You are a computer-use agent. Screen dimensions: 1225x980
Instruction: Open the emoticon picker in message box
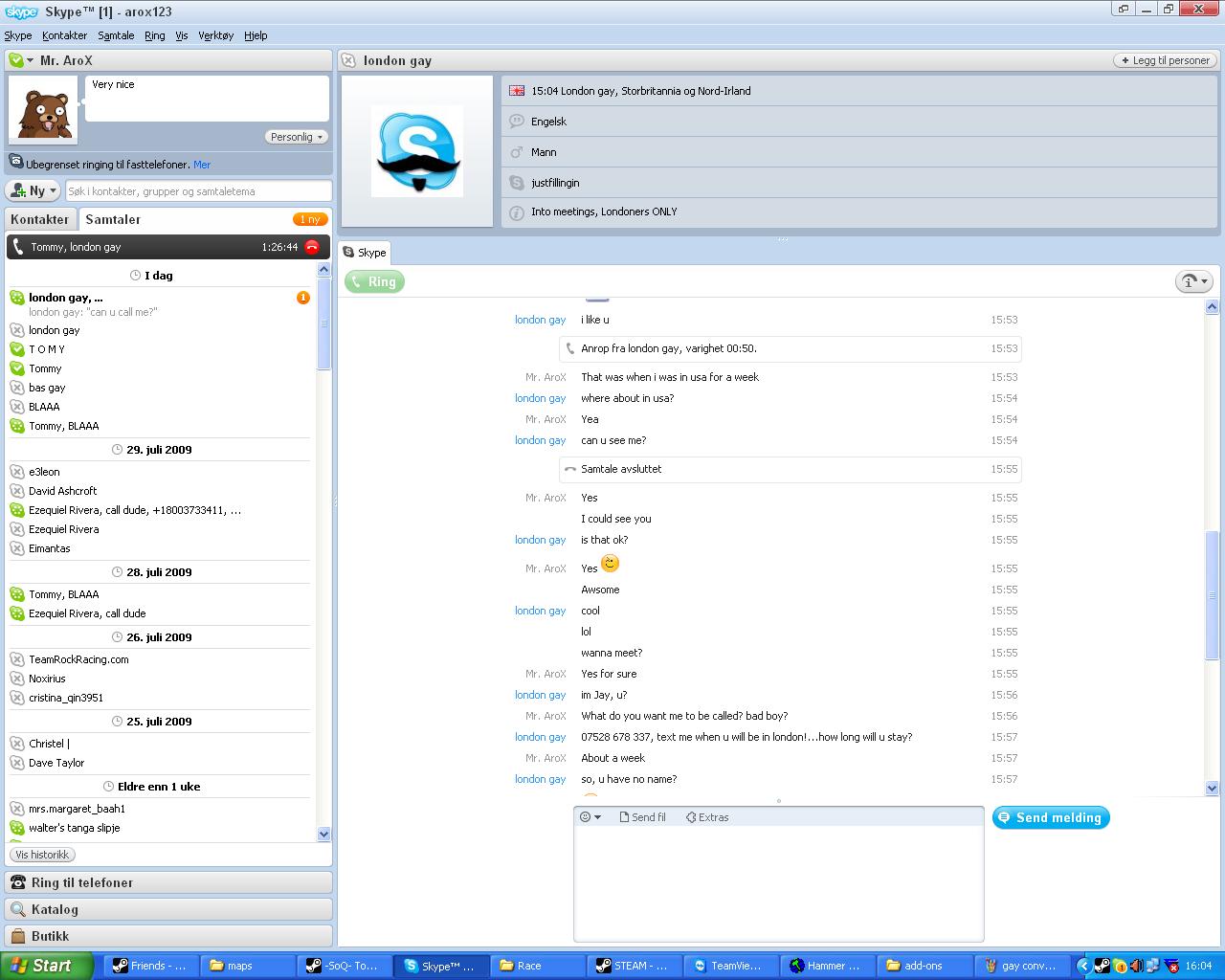point(590,817)
